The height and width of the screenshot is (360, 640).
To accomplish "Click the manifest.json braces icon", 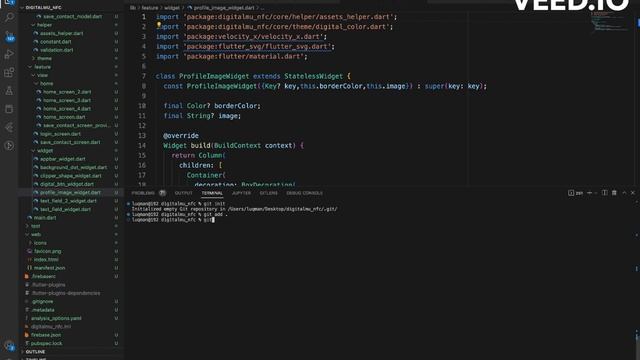I will [x=29, y=268].
